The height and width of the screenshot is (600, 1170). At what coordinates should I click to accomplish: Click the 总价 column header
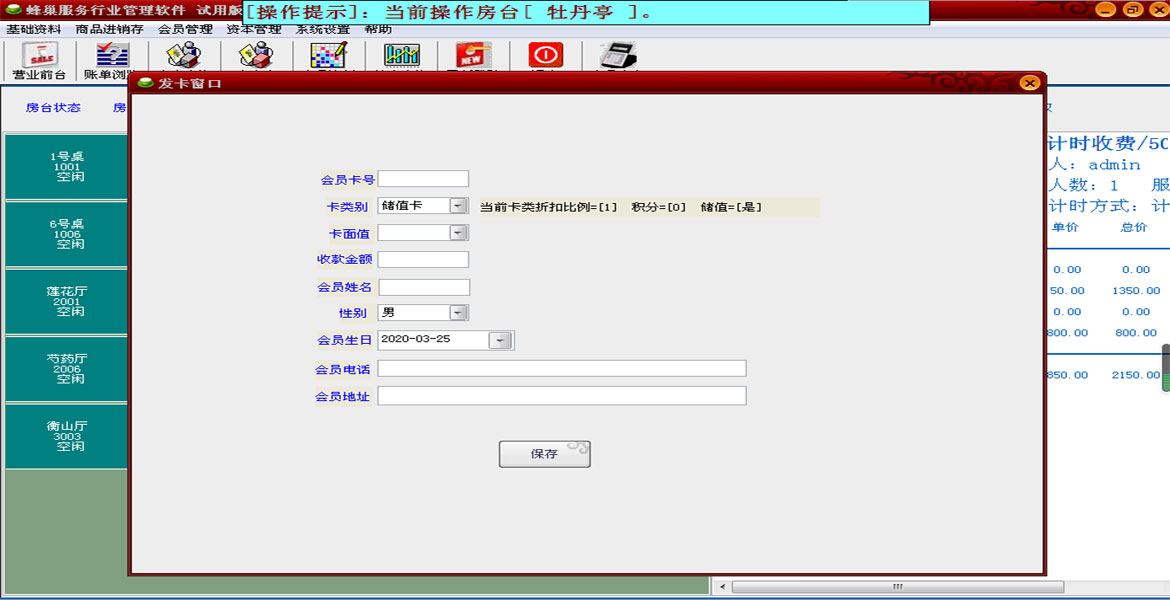1133,228
